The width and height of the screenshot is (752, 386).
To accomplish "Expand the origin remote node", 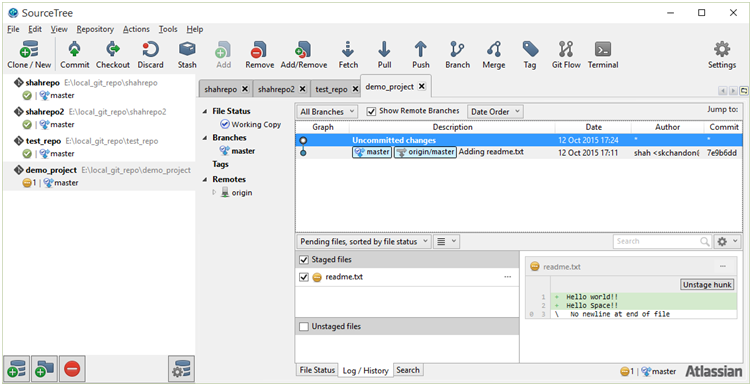I will (214, 193).
